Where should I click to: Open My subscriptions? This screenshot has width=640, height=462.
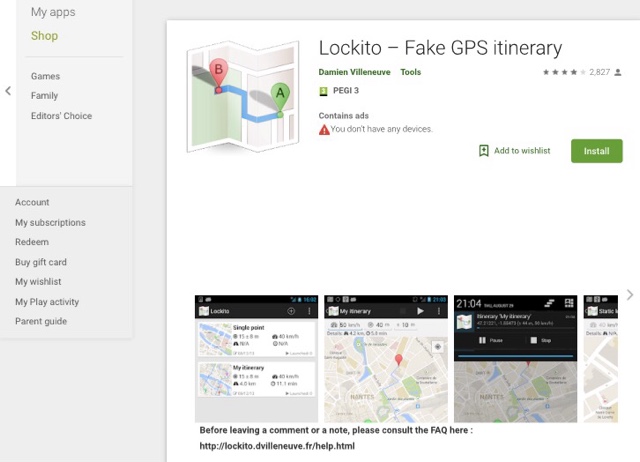[x=50, y=223]
